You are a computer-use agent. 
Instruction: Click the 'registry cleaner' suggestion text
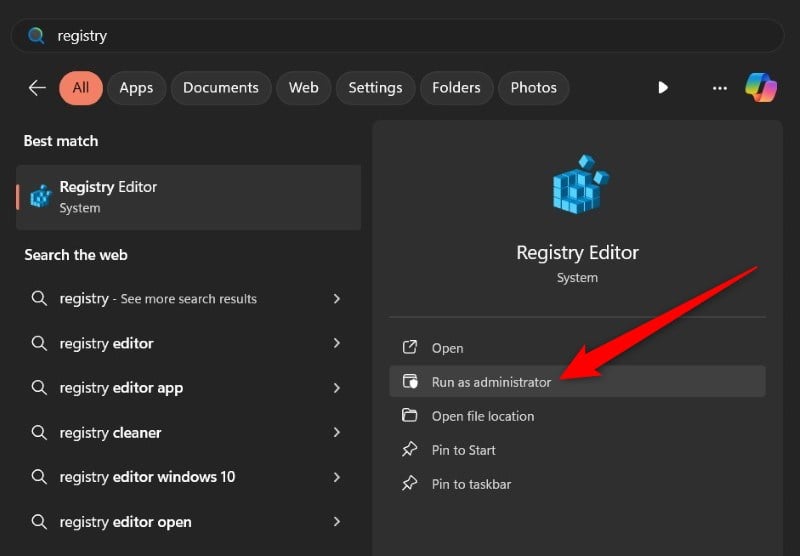tap(110, 433)
